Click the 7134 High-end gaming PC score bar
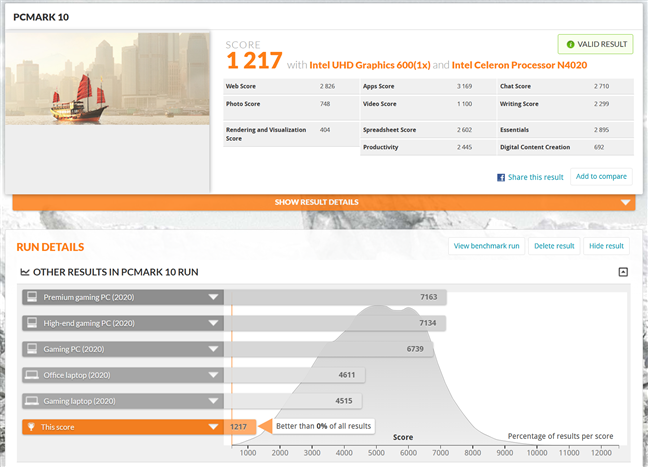The height and width of the screenshot is (467, 648). [335, 323]
